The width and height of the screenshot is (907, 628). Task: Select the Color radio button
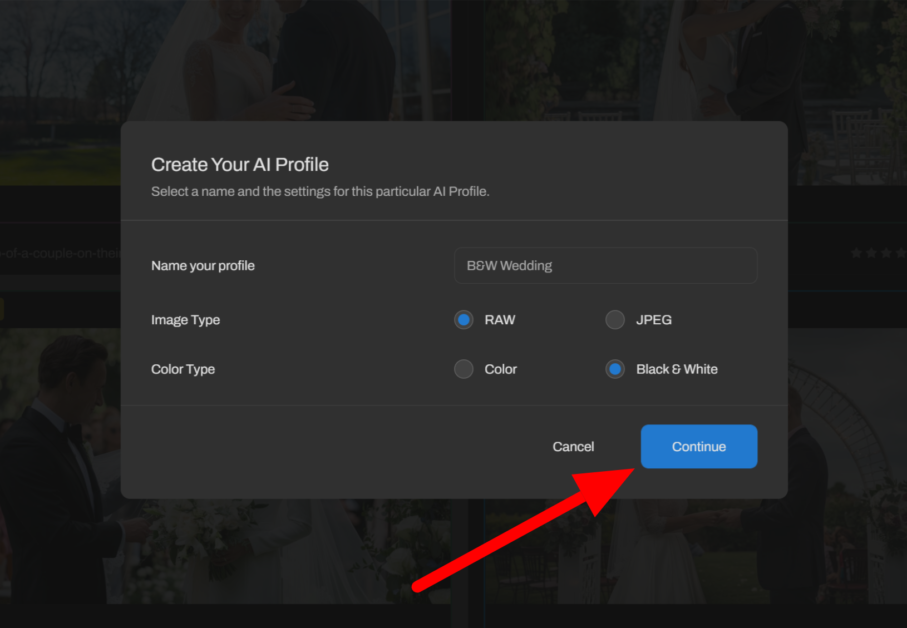463,369
